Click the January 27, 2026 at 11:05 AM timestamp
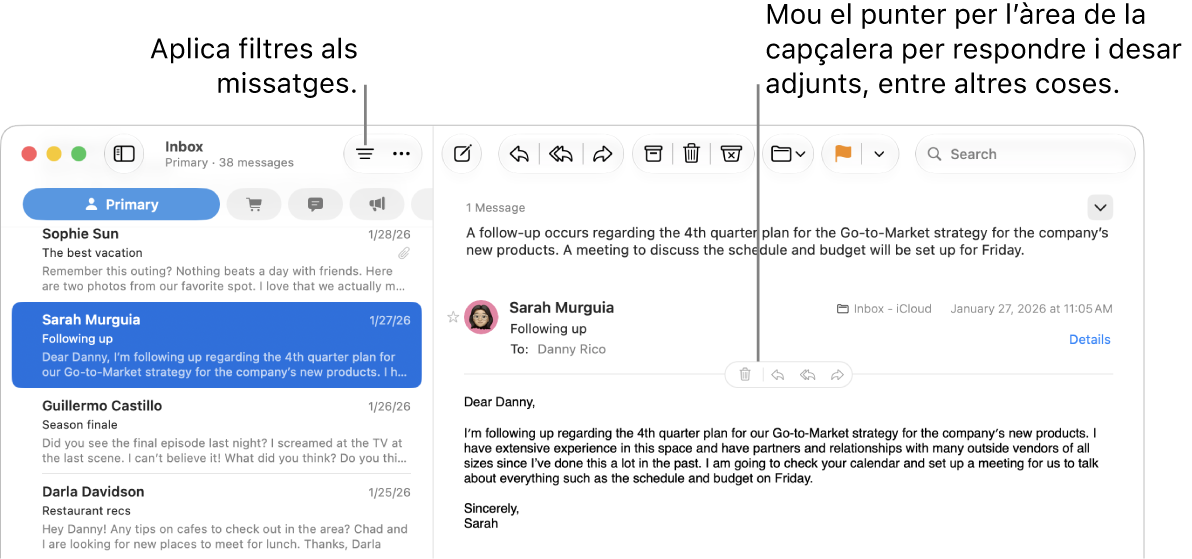 (1031, 309)
